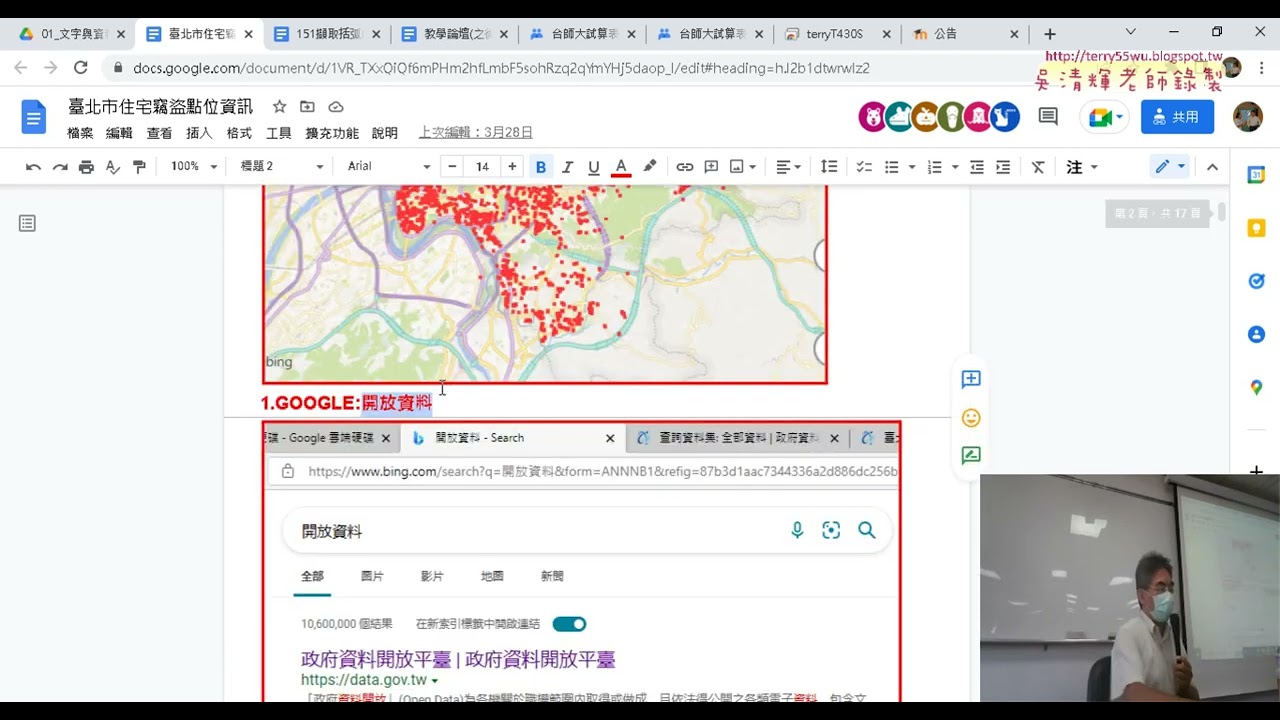Switch to the 公告 browser tab

coord(964,34)
